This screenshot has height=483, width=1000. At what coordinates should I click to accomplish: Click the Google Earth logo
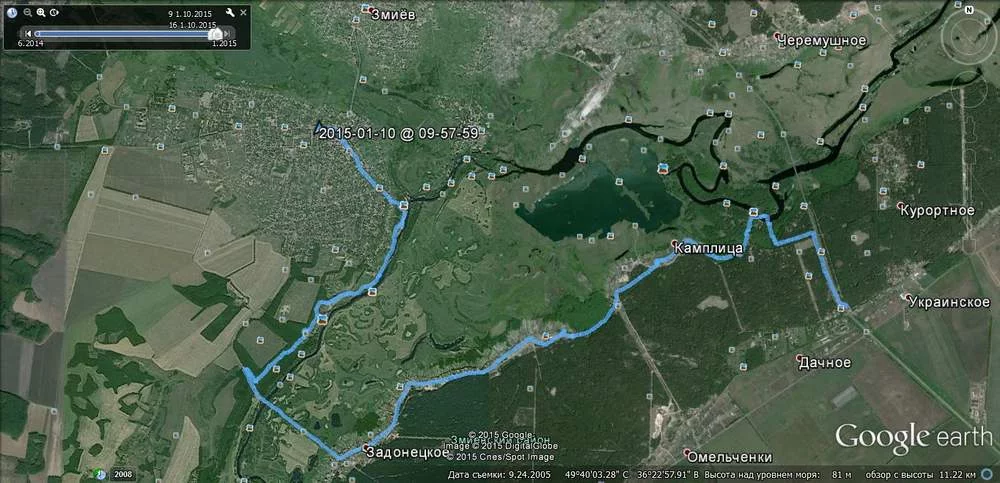(x=914, y=436)
